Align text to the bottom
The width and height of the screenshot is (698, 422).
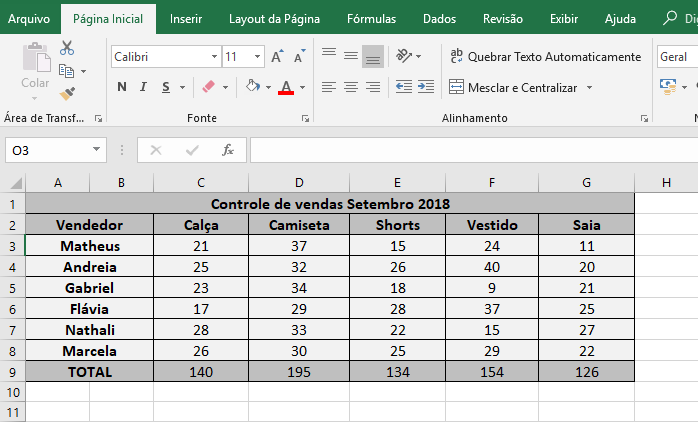[373, 57]
